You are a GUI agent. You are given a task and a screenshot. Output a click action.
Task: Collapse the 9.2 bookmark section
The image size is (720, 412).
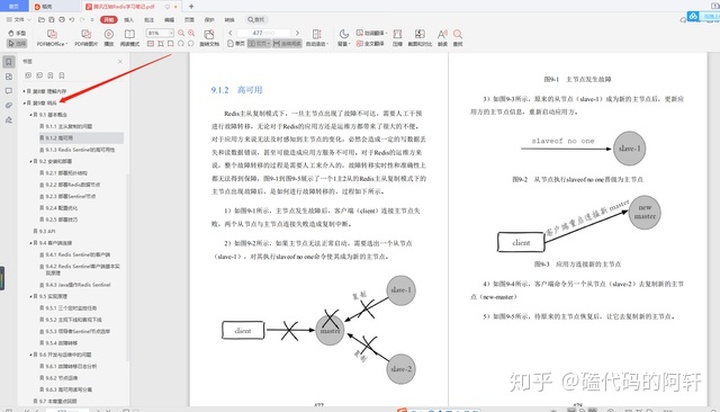(31, 161)
